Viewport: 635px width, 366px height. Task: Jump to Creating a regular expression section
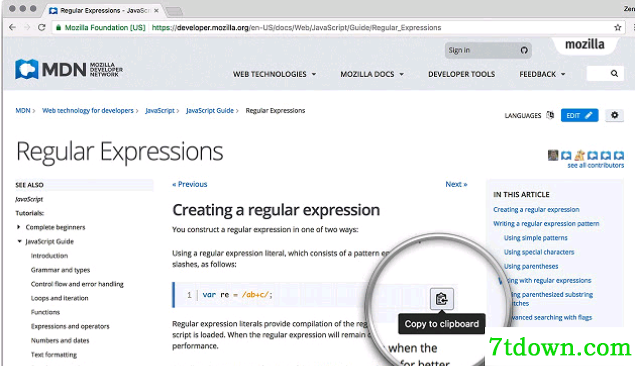(x=536, y=209)
